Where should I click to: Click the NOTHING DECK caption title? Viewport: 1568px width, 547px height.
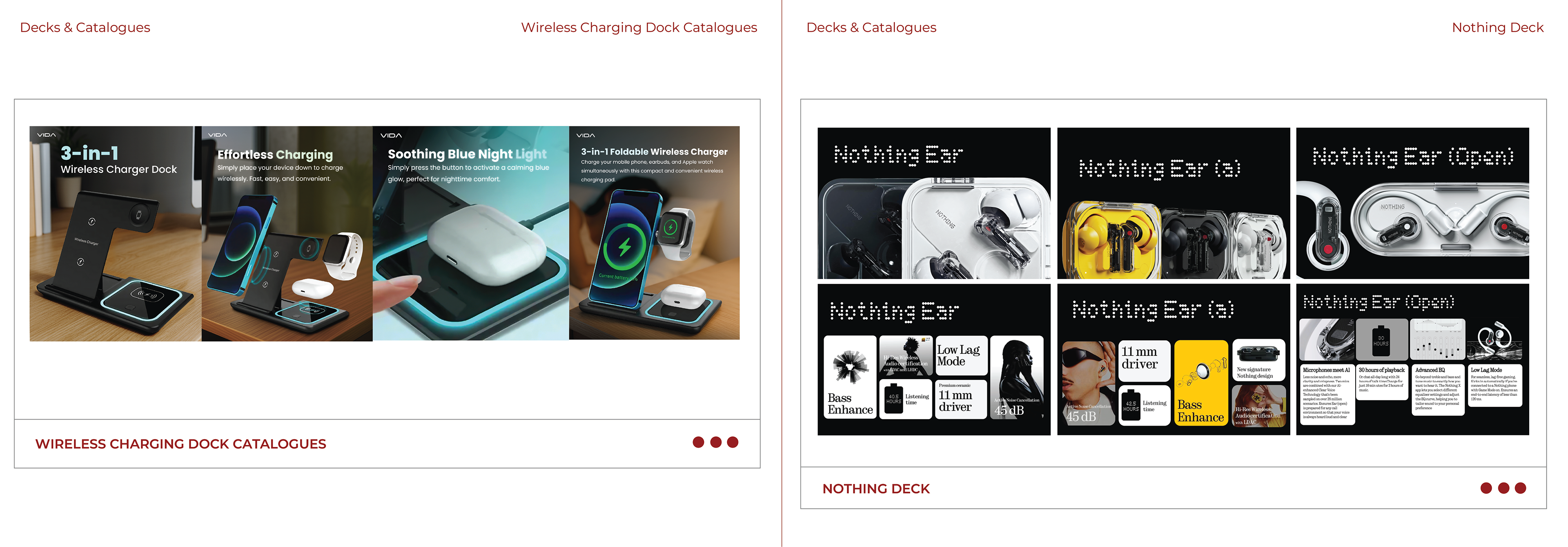point(876,489)
